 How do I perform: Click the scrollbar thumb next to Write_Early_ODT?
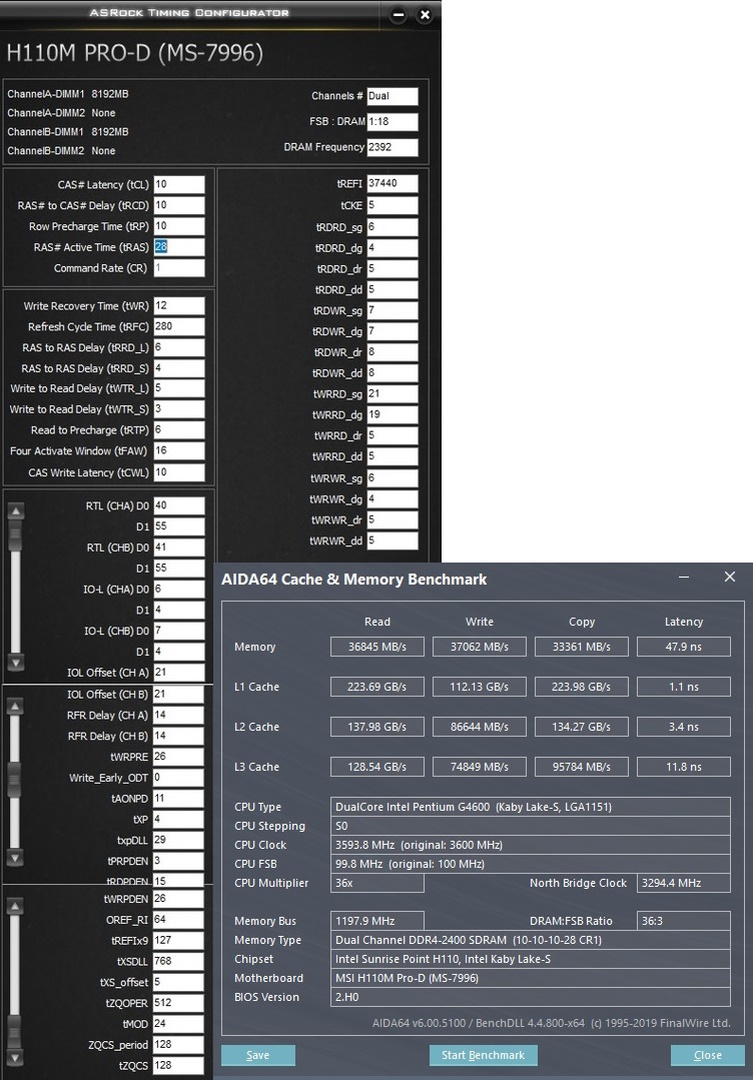pyautogui.click(x=16, y=780)
